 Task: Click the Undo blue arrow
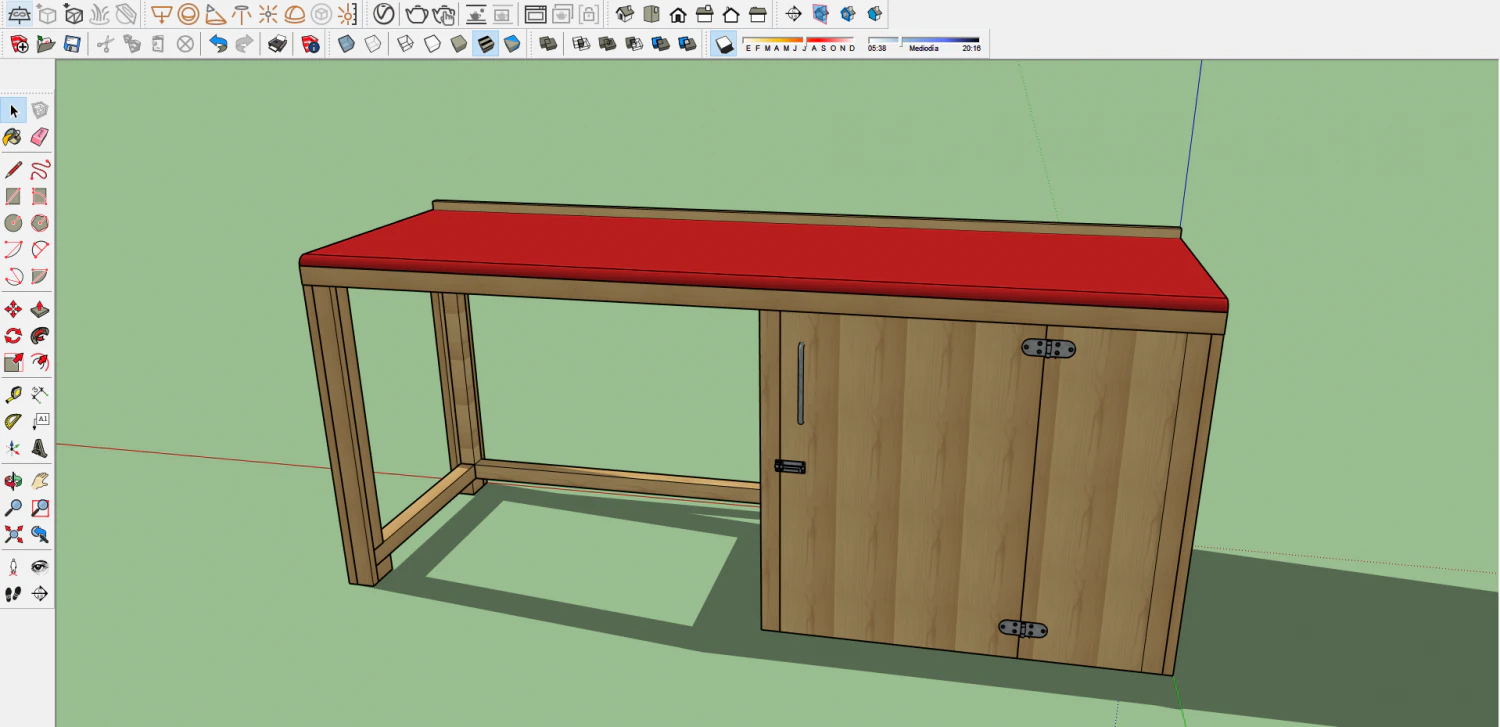coord(217,44)
